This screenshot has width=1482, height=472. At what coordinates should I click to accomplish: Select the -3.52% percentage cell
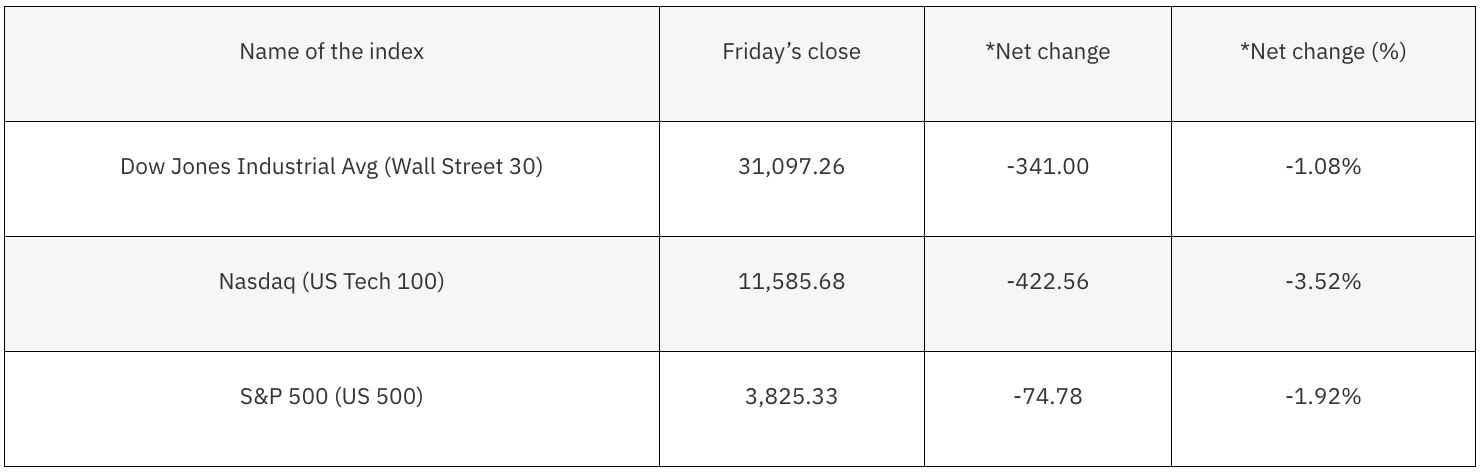point(1322,282)
